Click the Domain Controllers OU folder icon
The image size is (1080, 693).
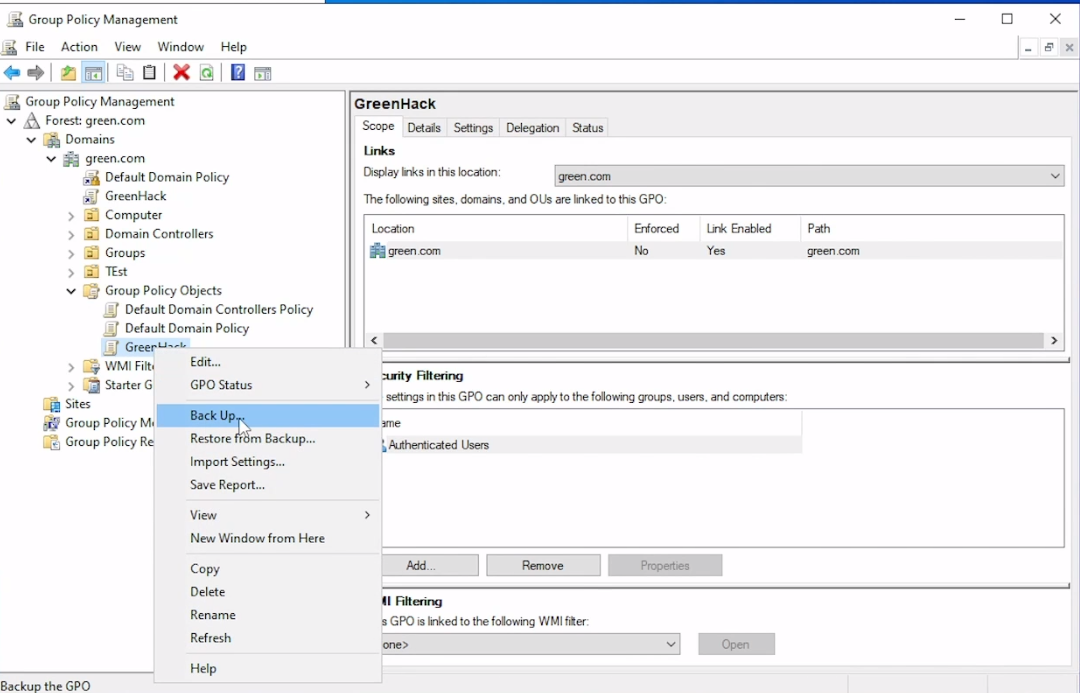click(91, 234)
